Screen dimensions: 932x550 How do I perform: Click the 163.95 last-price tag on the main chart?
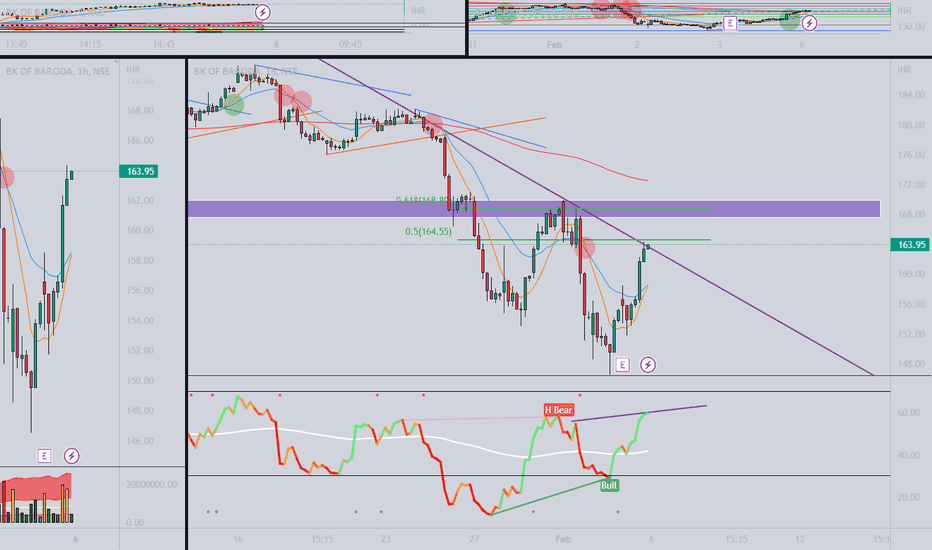click(x=910, y=244)
